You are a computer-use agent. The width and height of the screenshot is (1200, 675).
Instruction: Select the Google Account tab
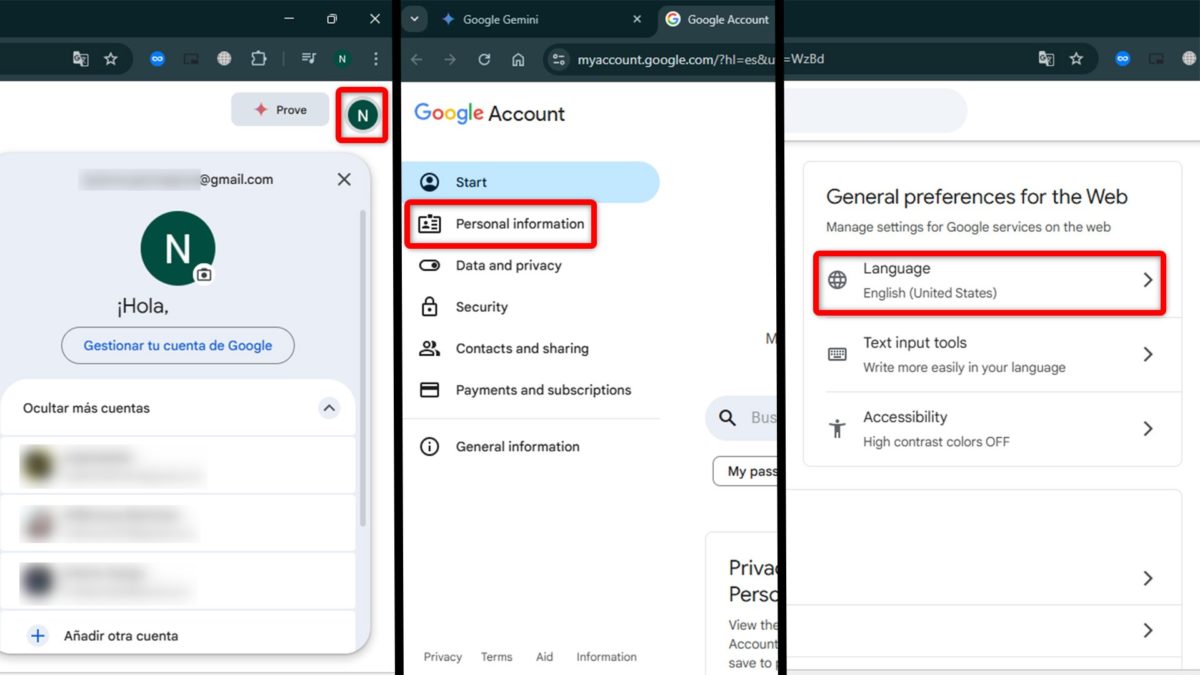tap(716, 19)
